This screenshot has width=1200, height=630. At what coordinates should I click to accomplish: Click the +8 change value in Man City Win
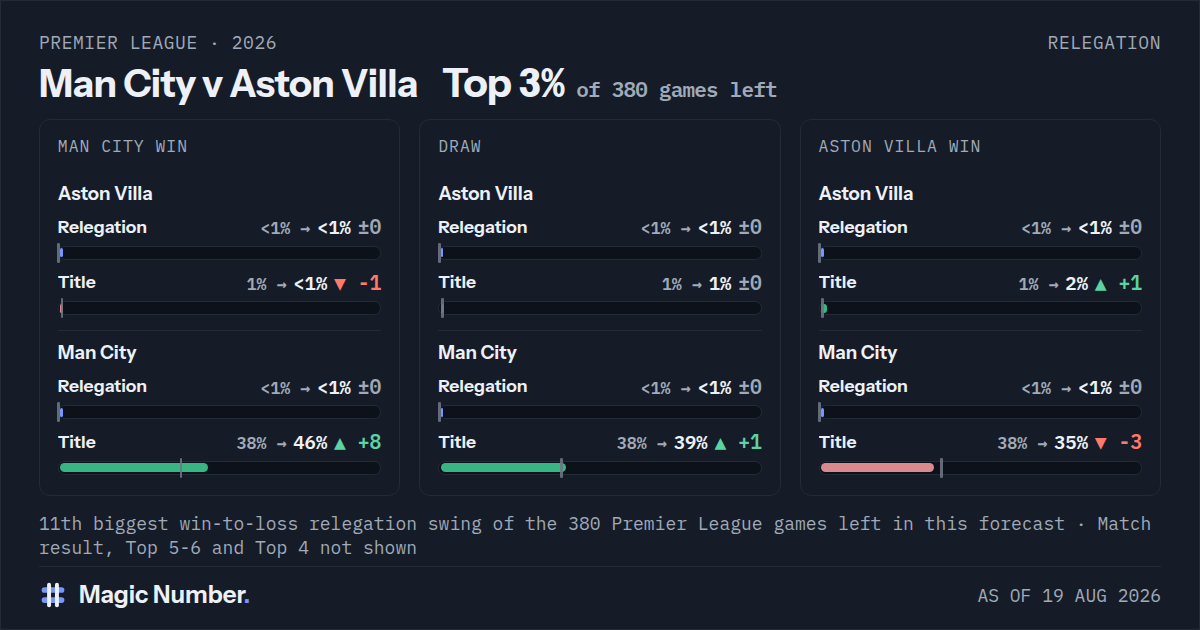pos(369,443)
